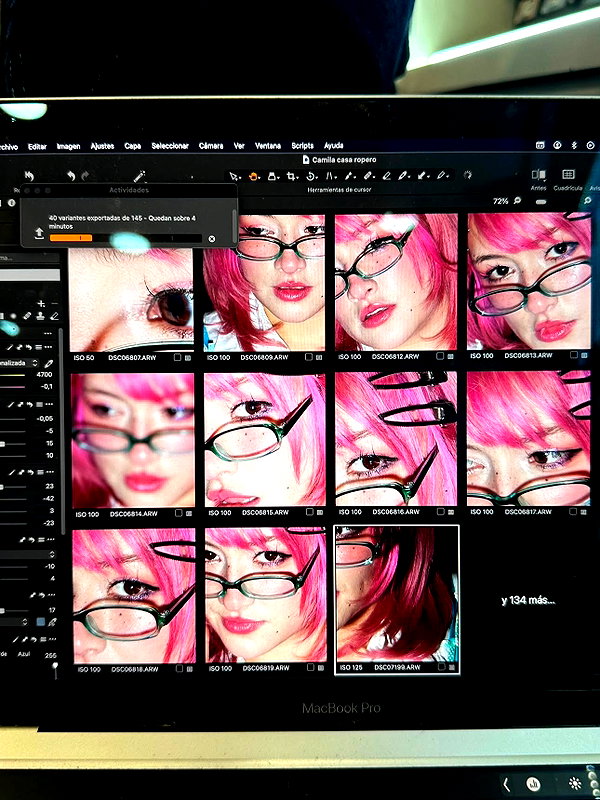
Task: Open the Seleccionar menu
Action: (170, 146)
